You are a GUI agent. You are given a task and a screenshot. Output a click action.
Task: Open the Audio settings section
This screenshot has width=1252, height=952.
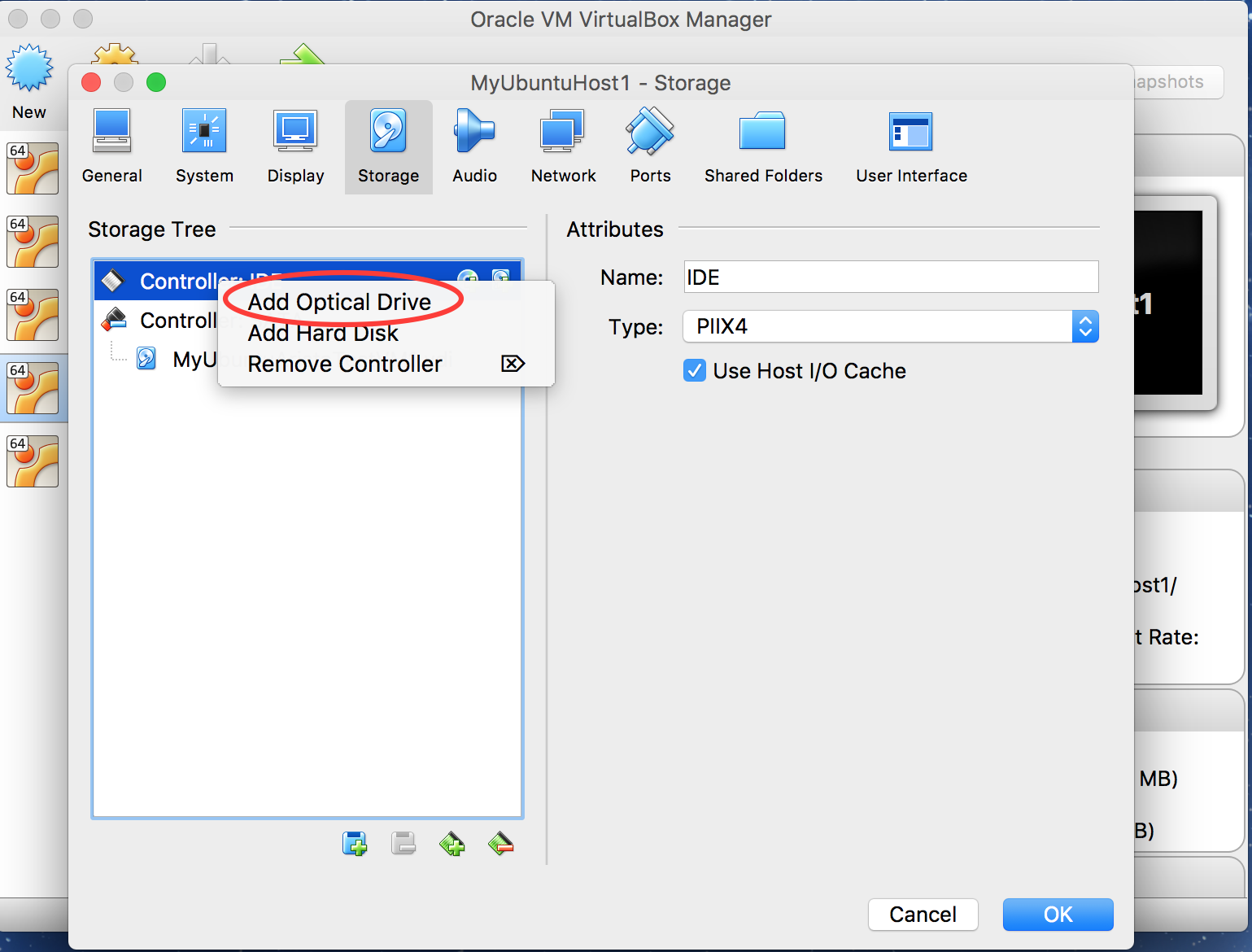tap(475, 147)
